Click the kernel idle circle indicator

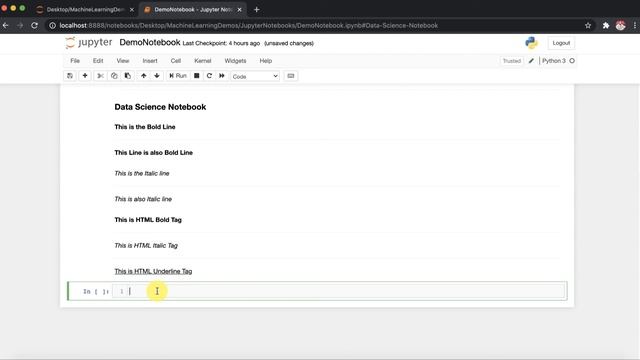tap(572, 61)
